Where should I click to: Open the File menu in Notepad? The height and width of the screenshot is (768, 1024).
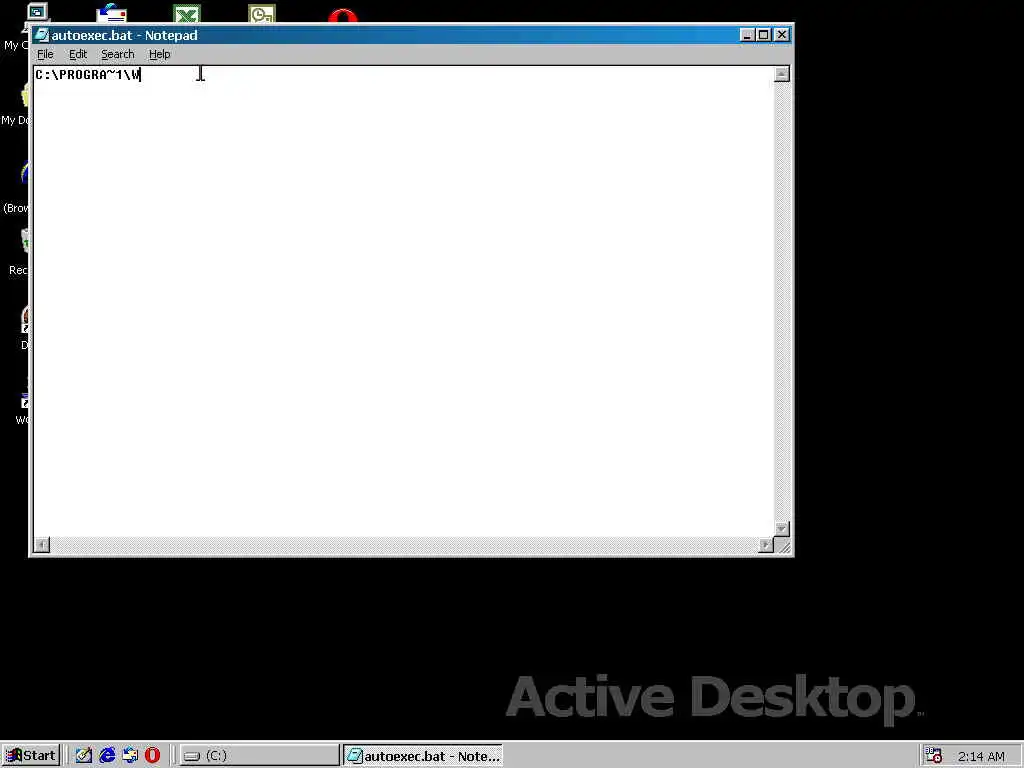[45, 54]
